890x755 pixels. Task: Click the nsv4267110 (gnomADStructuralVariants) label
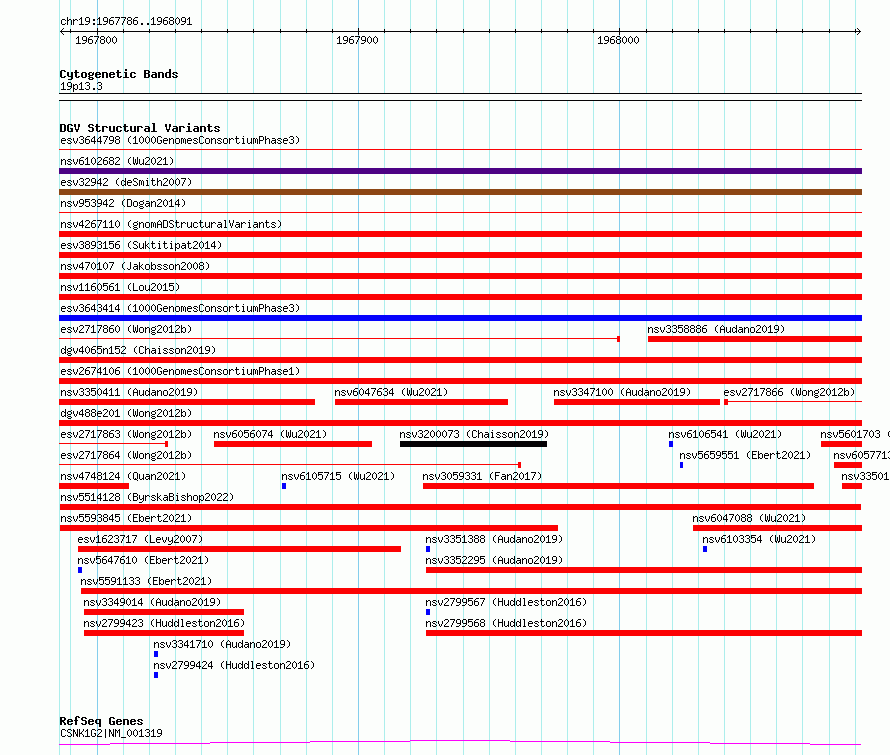pos(171,224)
